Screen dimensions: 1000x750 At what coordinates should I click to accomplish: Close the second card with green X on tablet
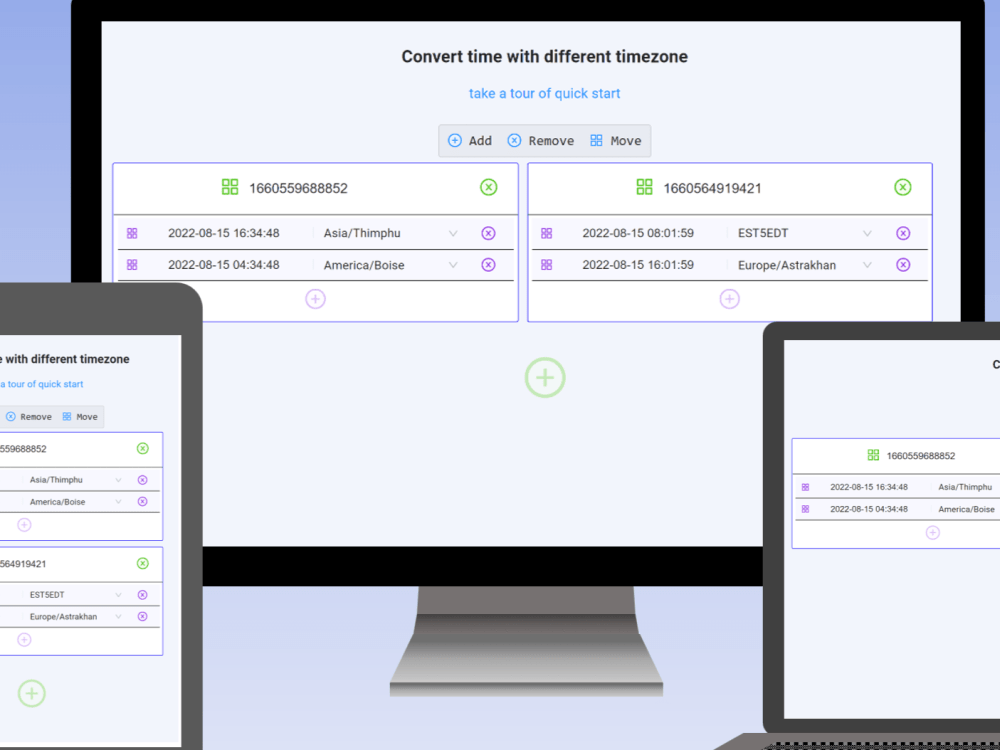coord(143,563)
